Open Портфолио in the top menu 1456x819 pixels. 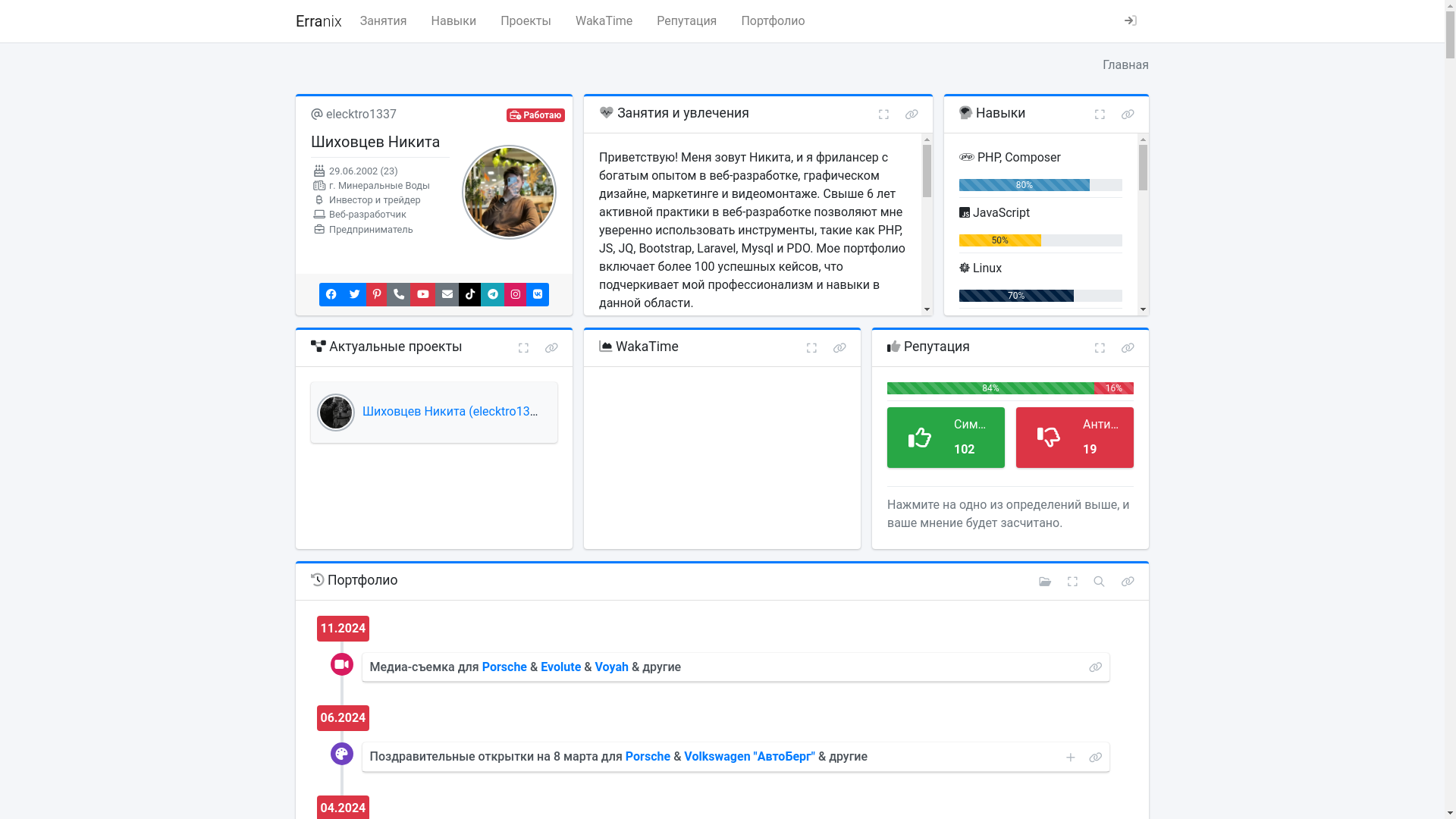click(x=773, y=21)
